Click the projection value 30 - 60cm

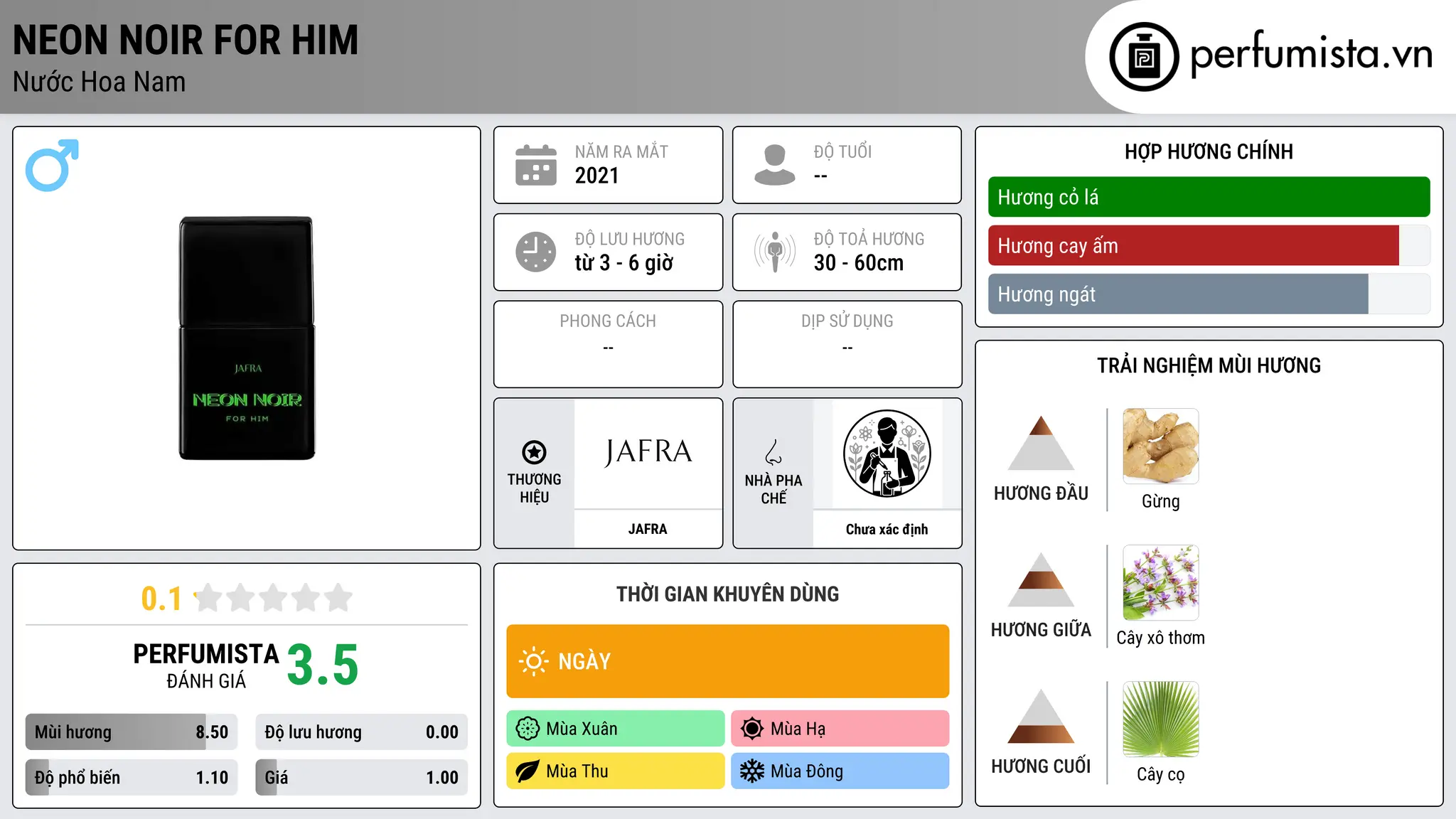[x=858, y=263]
